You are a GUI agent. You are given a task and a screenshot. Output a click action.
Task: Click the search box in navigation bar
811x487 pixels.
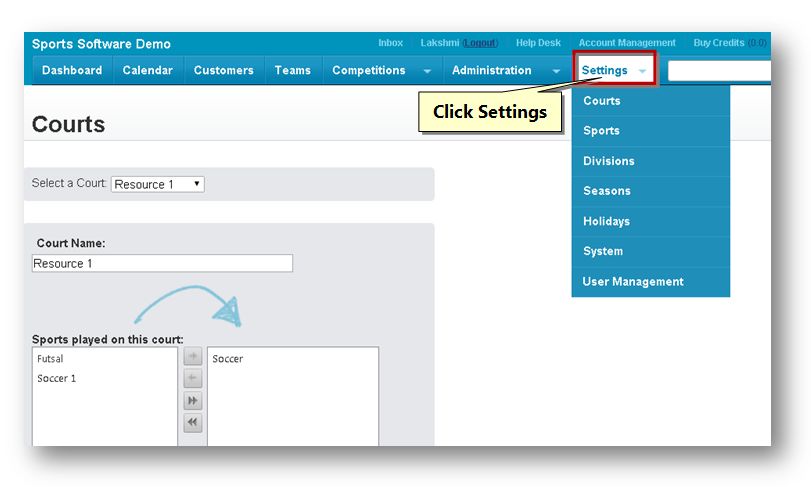719,71
